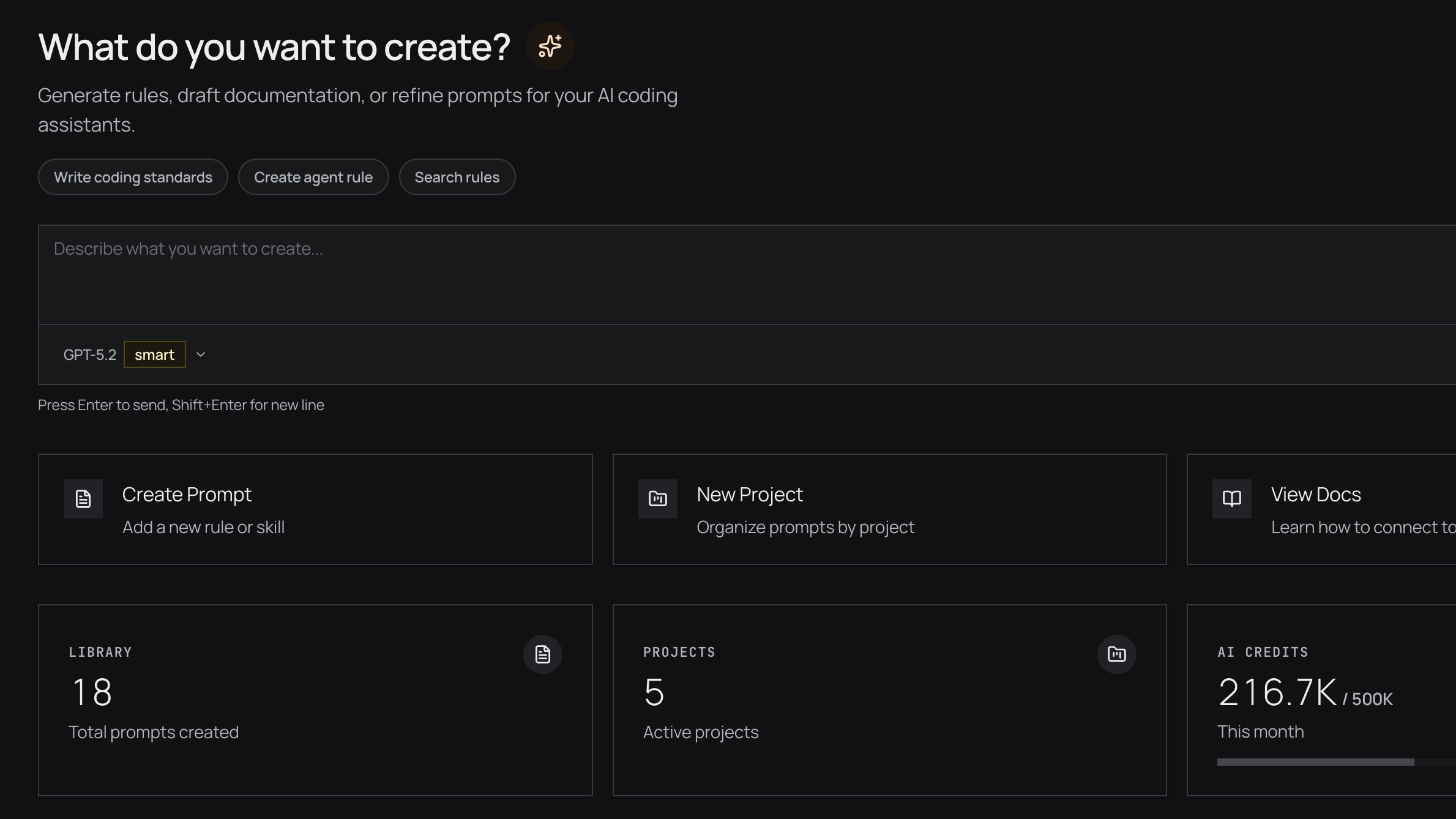
Task: Click the Search rules button
Action: (x=457, y=177)
